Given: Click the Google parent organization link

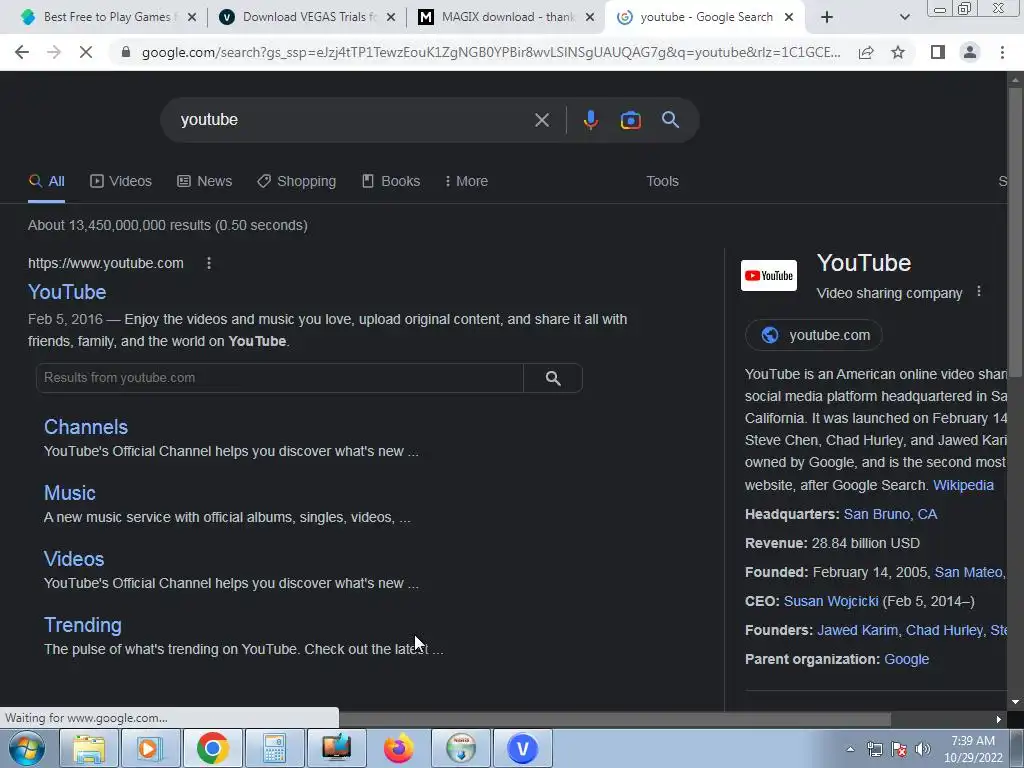Looking at the screenshot, I should pyautogui.click(x=906, y=660).
